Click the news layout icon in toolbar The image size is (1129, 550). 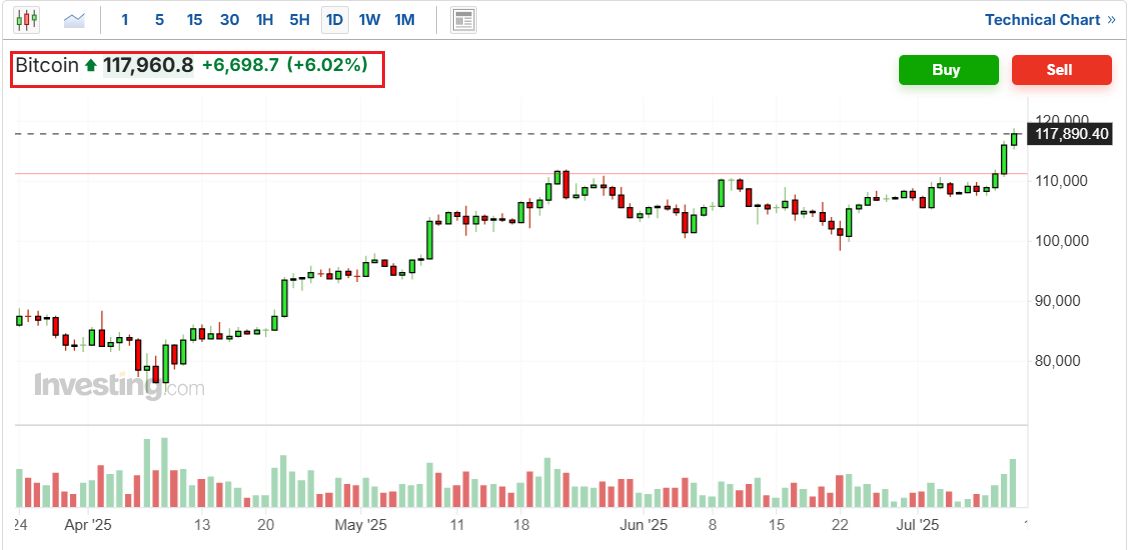click(x=464, y=19)
